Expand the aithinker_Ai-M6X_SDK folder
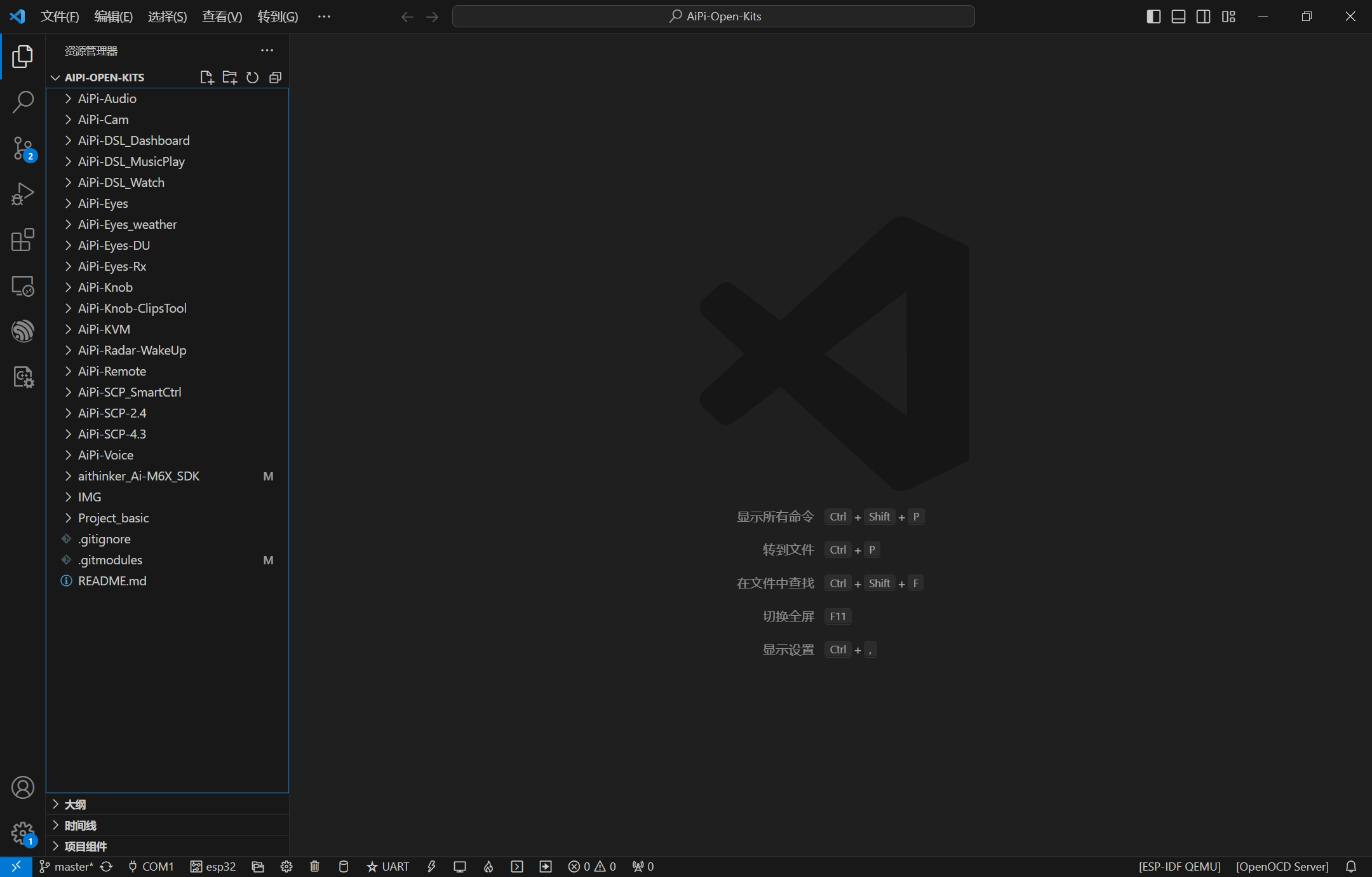This screenshot has width=1372, height=877. pos(168,476)
